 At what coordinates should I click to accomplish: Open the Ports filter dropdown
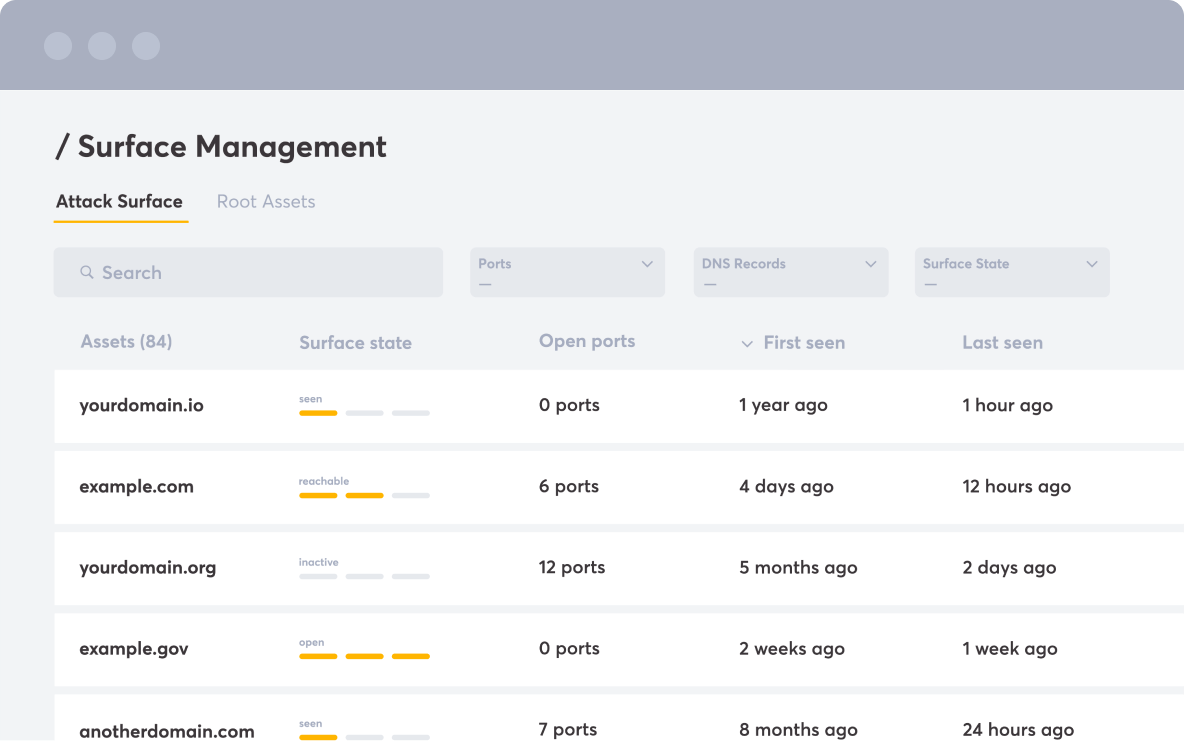click(567, 272)
